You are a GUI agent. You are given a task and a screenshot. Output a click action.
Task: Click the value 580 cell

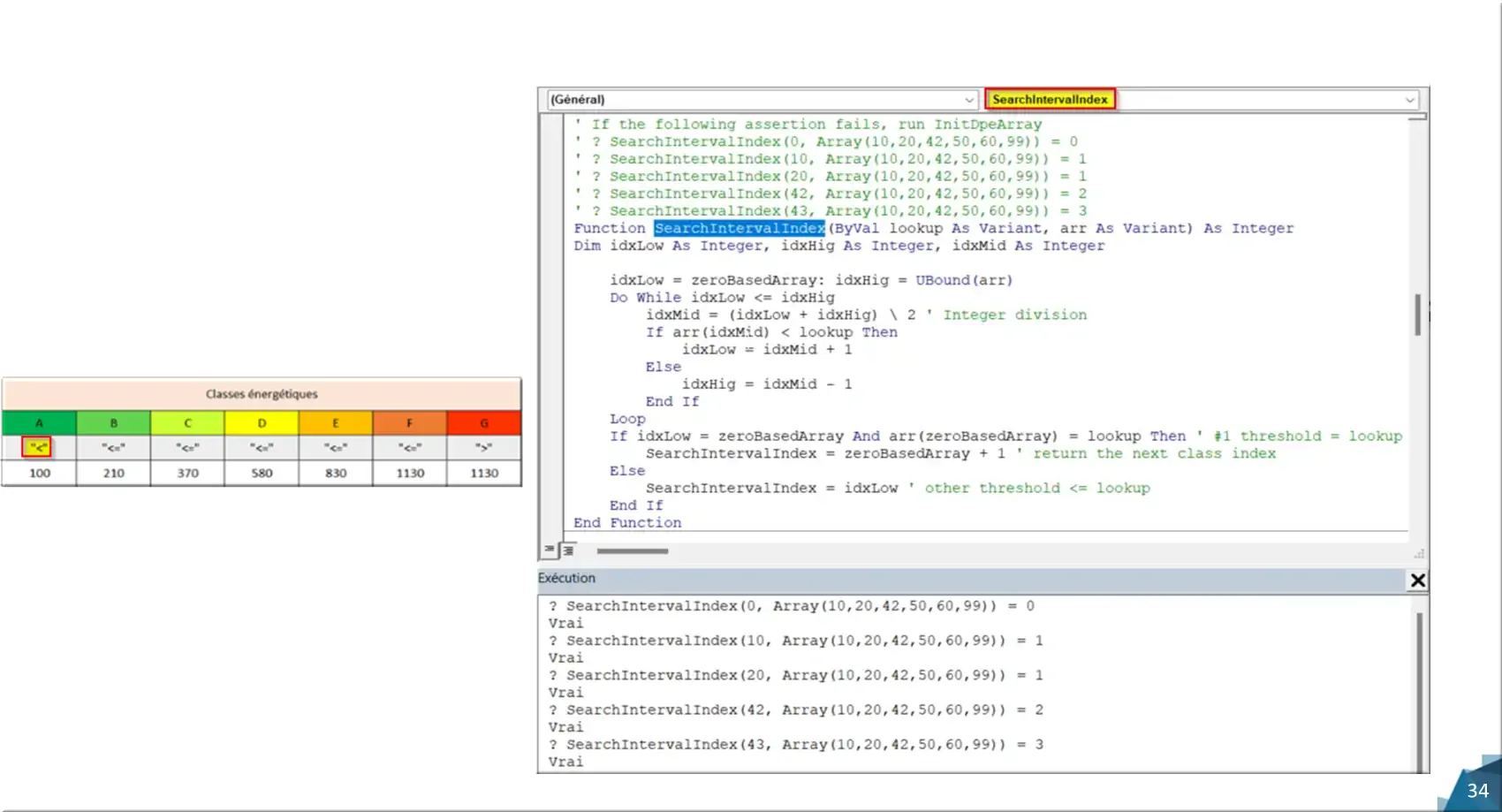tap(262, 473)
